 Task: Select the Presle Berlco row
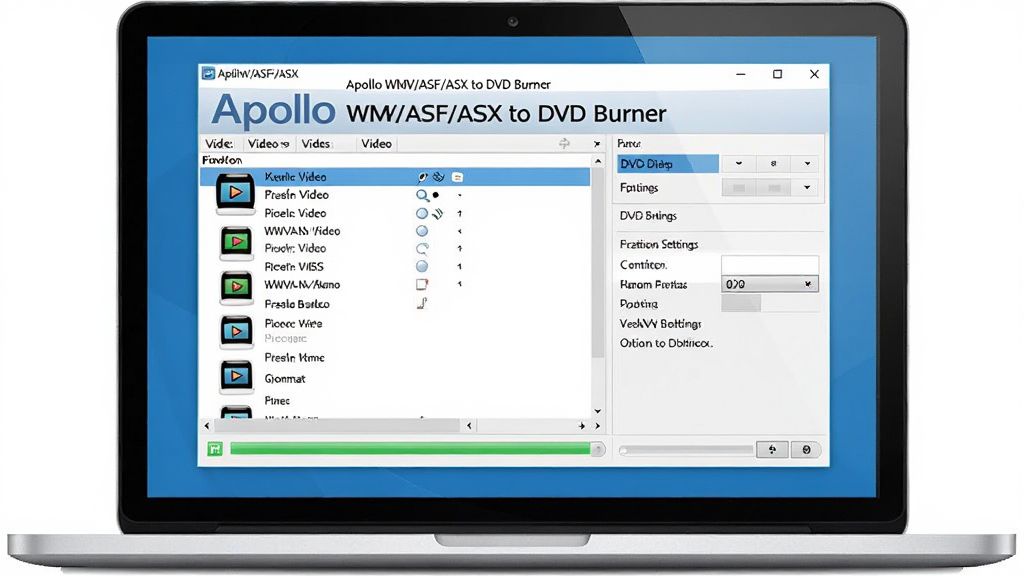(395, 304)
